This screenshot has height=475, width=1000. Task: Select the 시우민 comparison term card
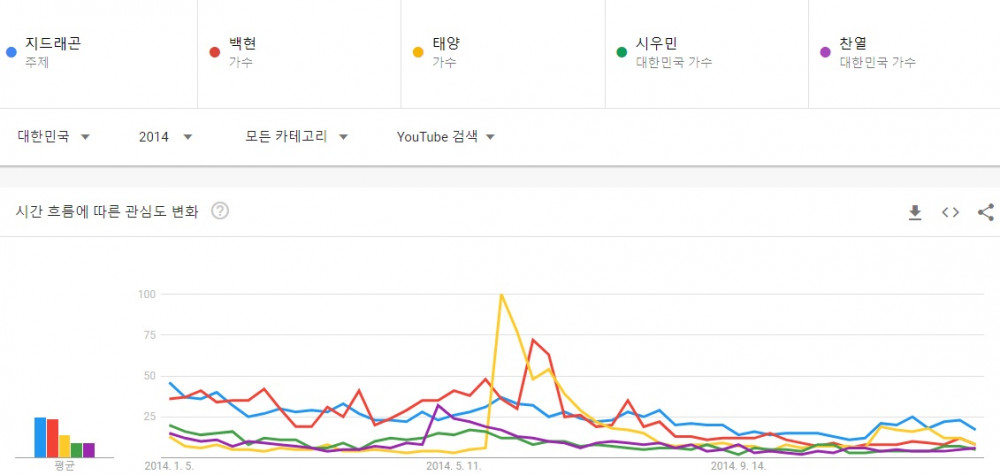point(707,54)
